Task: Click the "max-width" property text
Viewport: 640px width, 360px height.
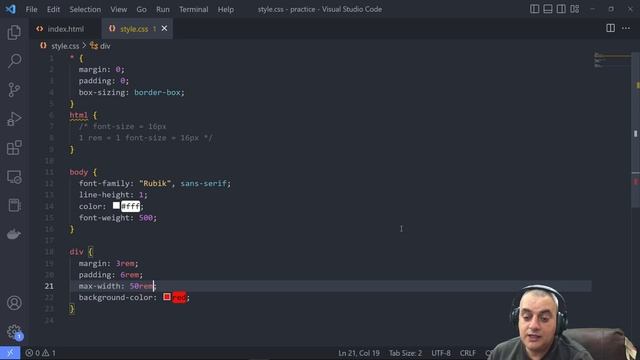Action: tap(99, 286)
